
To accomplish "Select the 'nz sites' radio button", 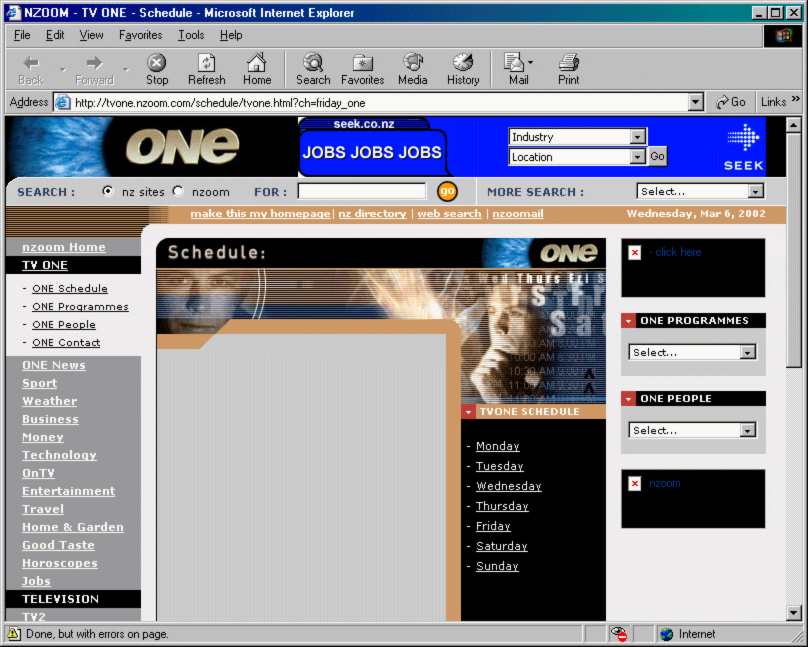I will (x=108, y=191).
